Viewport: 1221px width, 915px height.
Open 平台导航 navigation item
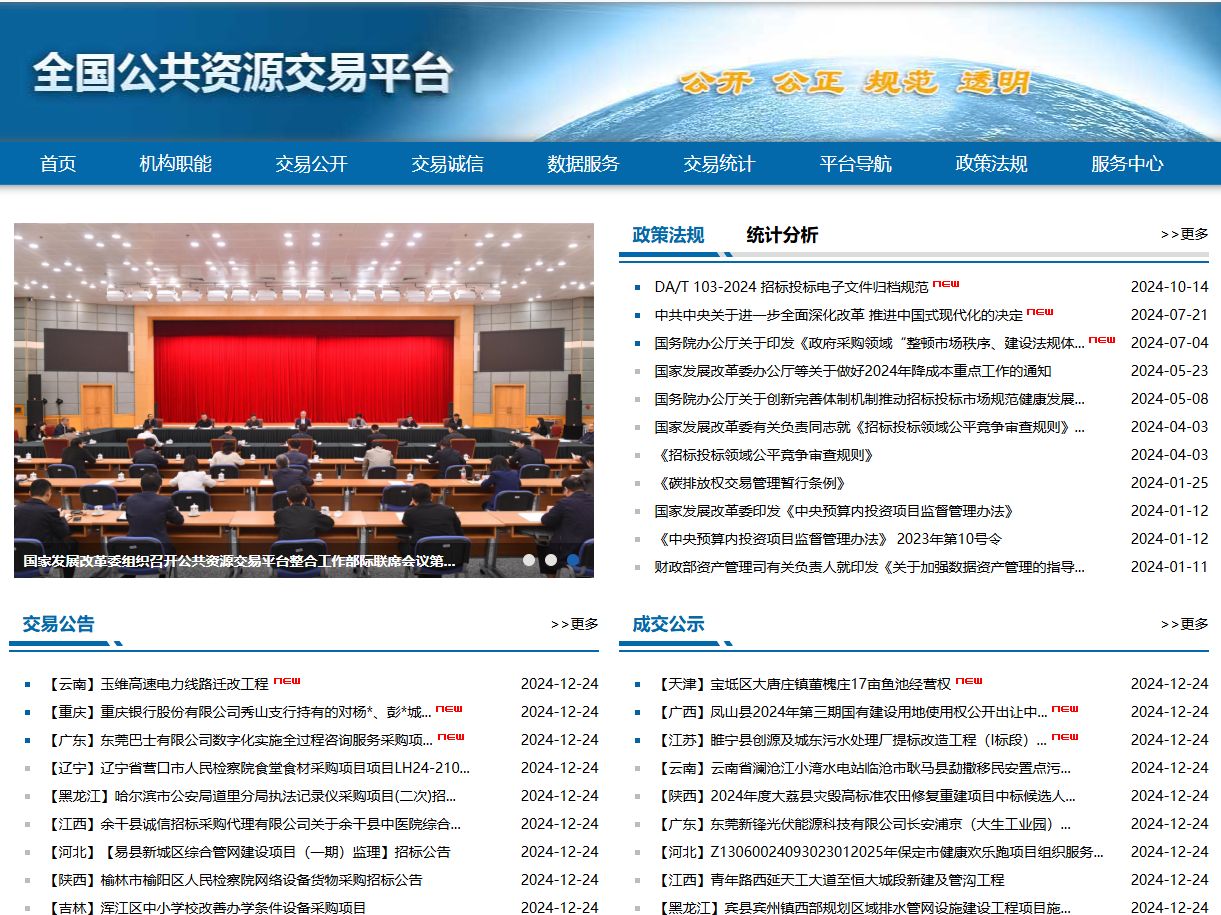pyautogui.click(x=856, y=164)
